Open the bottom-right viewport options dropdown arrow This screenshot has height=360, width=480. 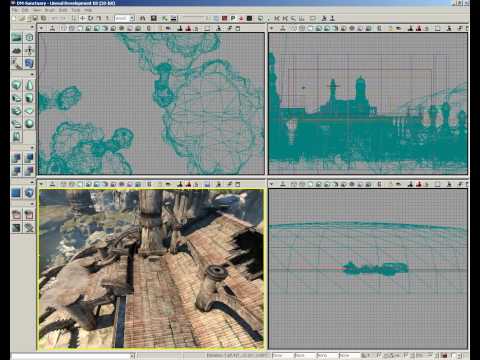pyautogui.click(x=272, y=184)
